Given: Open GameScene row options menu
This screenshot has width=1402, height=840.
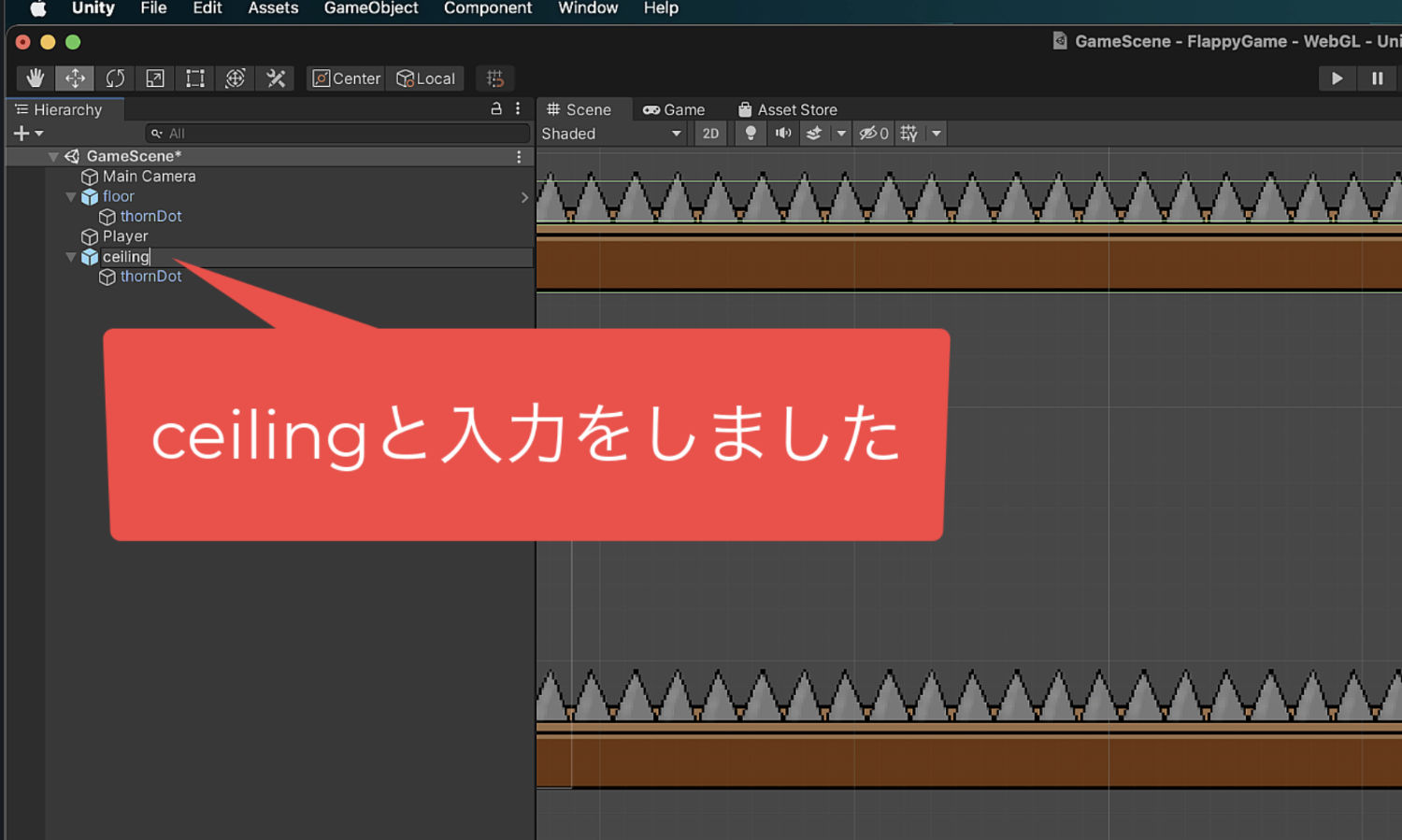Looking at the screenshot, I should (519, 157).
